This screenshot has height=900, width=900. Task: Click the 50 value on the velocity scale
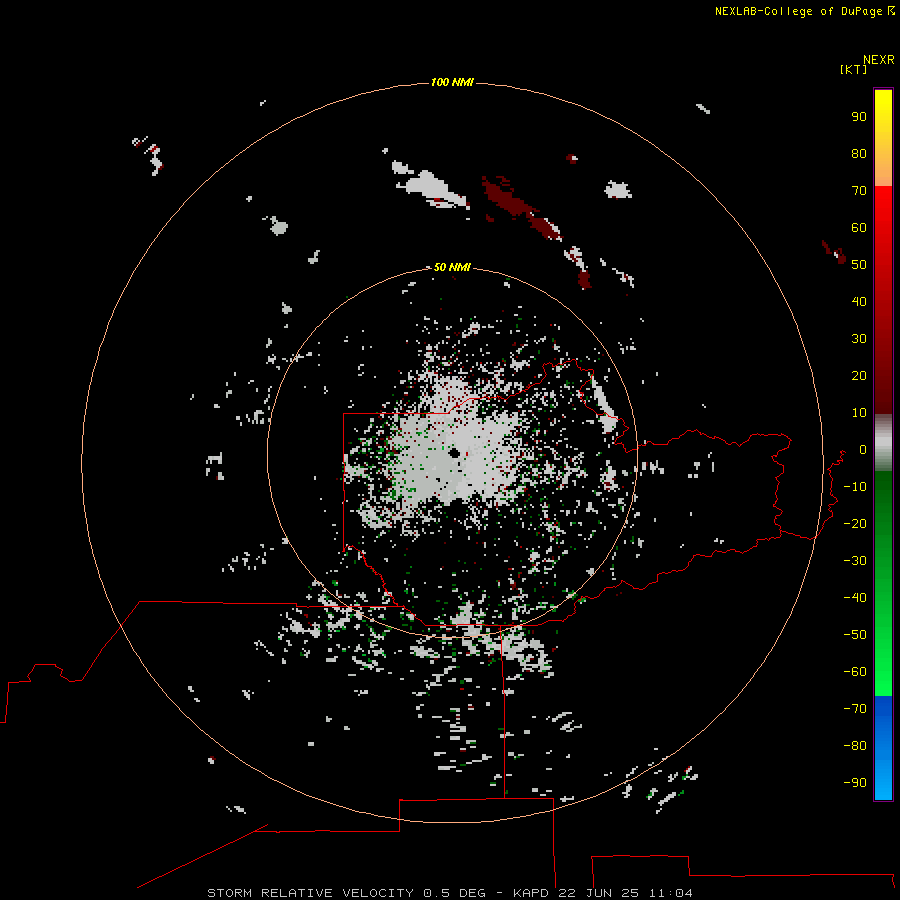click(859, 265)
